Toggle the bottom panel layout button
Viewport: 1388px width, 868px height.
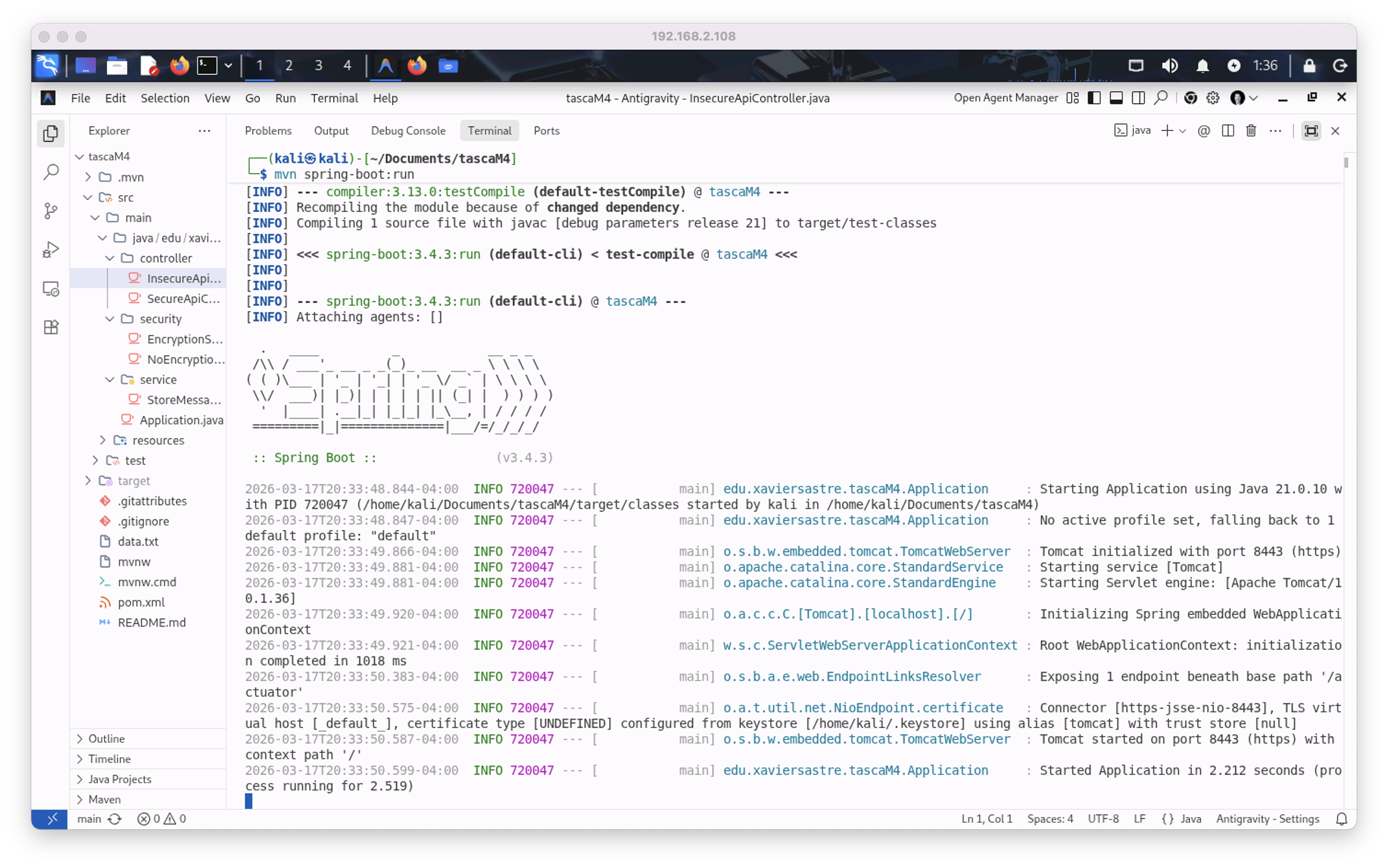pyautogui.click(x=1116, y=98)
